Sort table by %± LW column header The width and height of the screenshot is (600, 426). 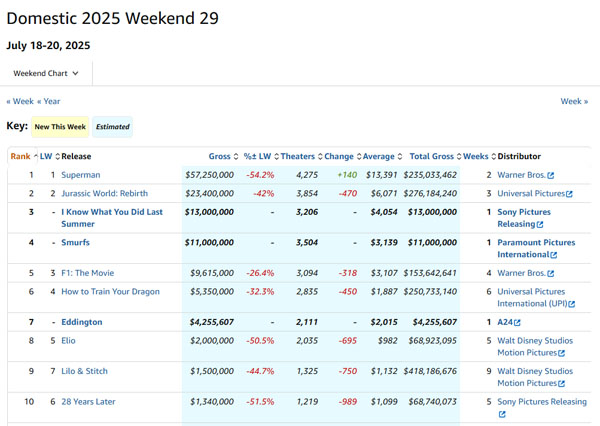pos(261,156)
